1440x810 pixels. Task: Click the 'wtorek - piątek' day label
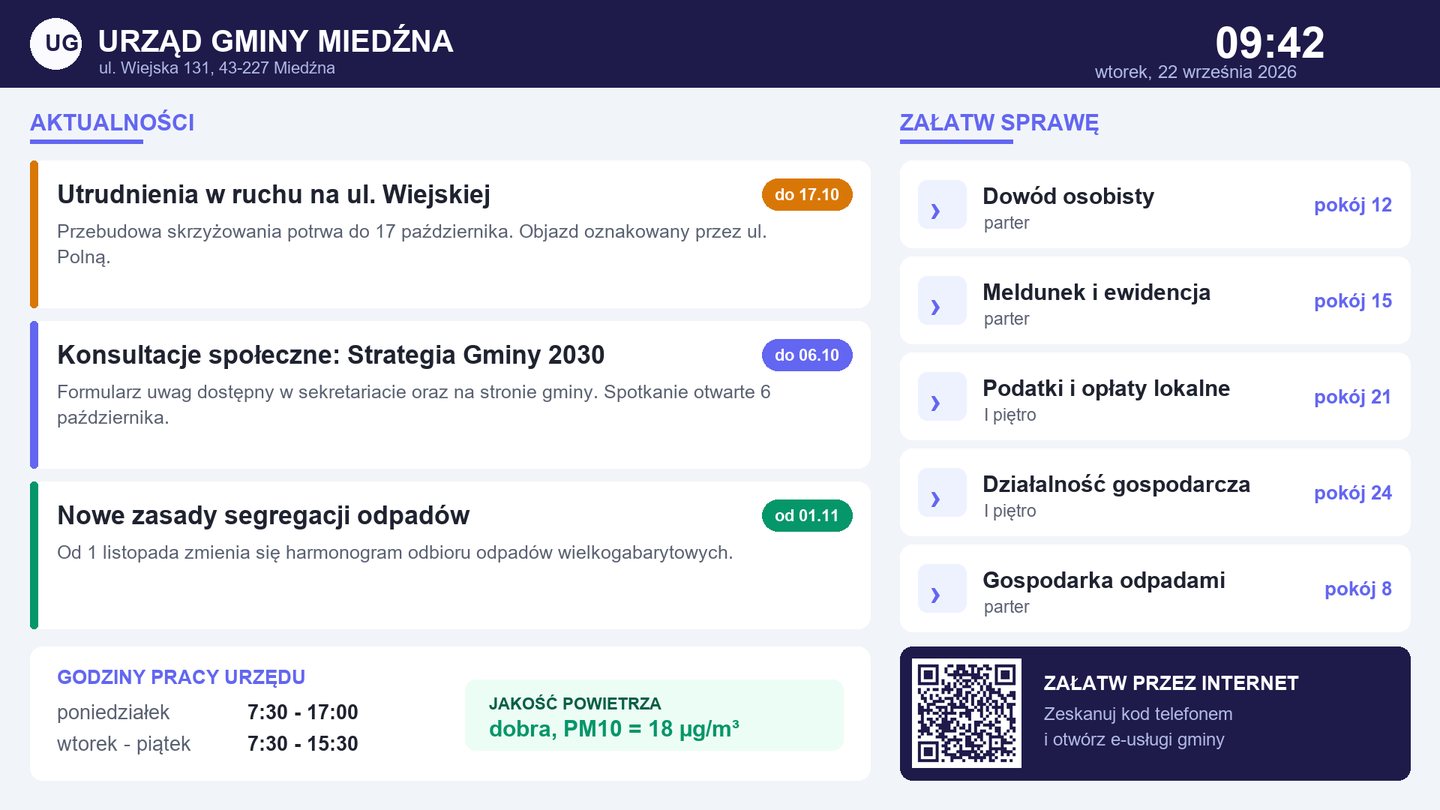point(124,745)
